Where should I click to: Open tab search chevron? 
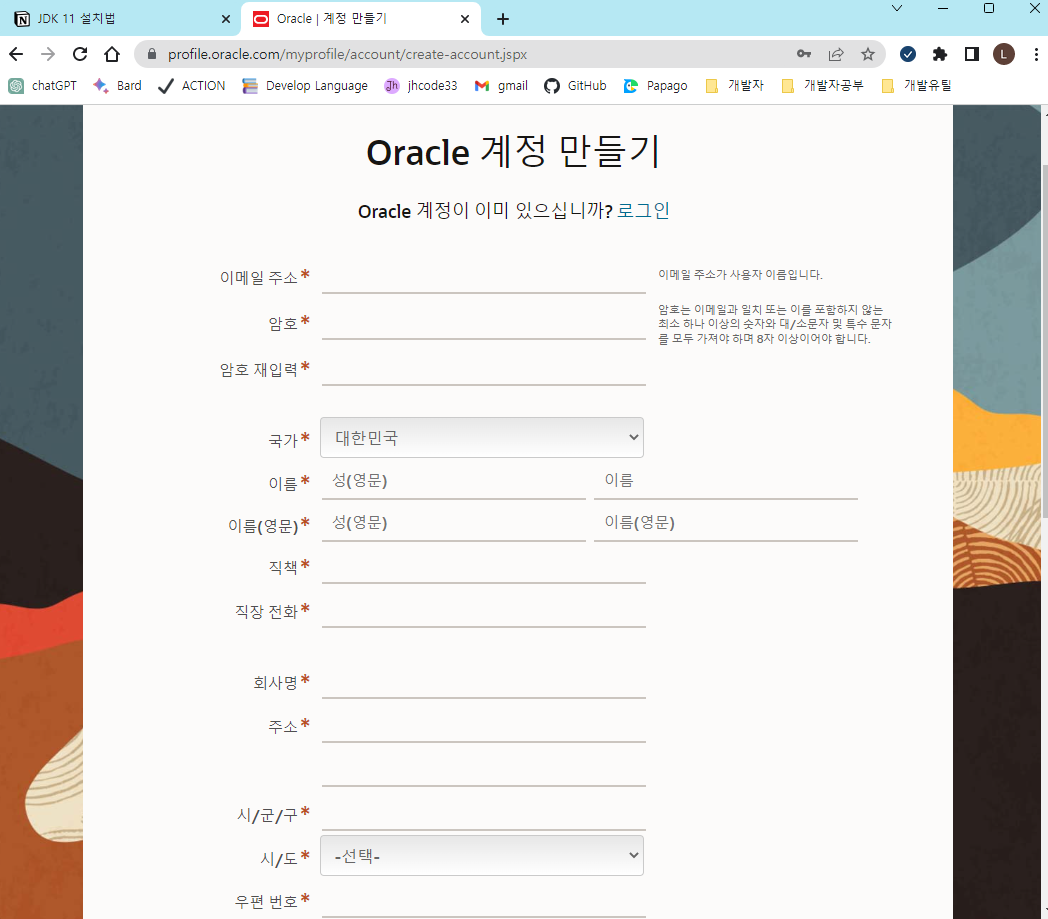897,8
